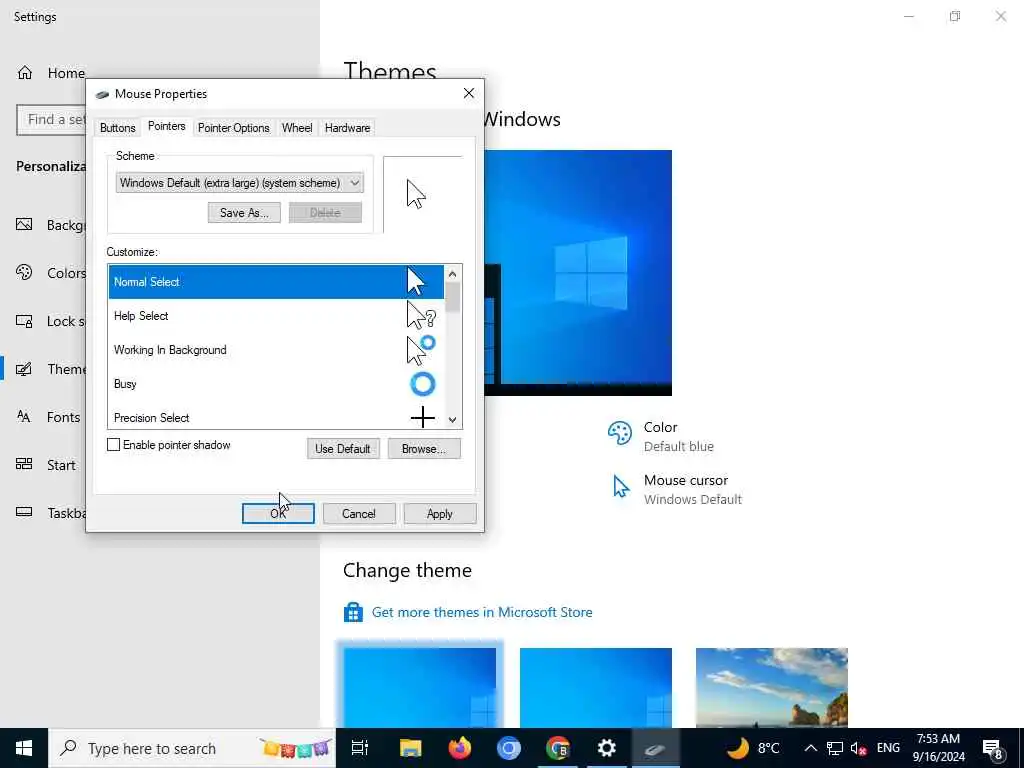Open Task View on taskbar
The width and height of the screenshot is (1024, 768).
click(x=360, y=748)
